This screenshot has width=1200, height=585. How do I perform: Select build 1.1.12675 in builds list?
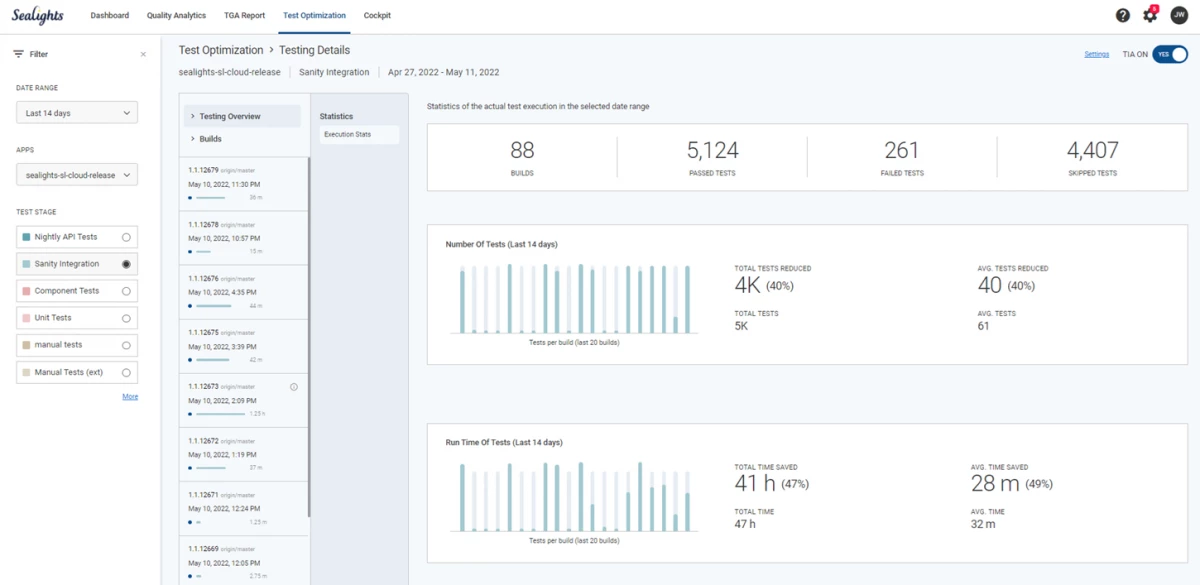[243, 346]
